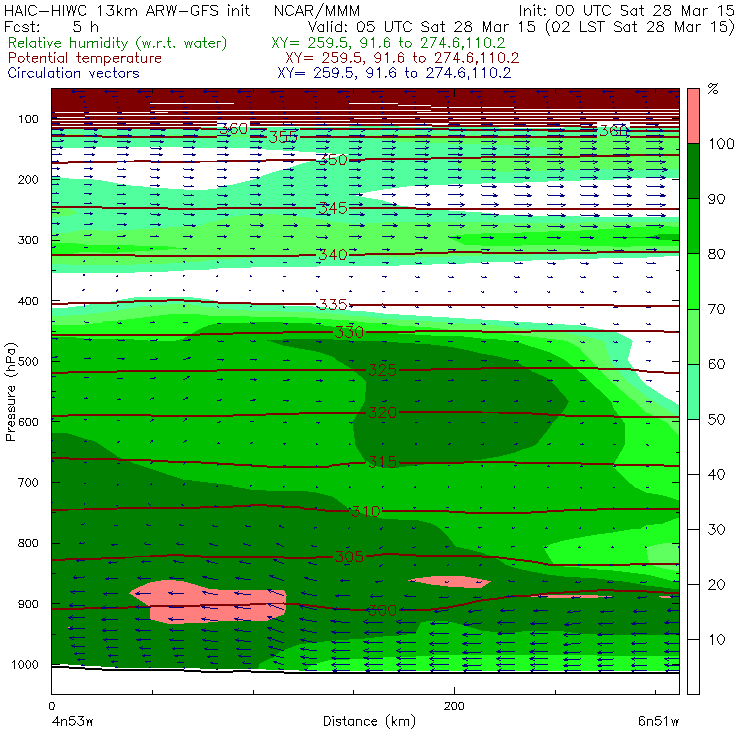Image resolution: width=740 pixels, height=740 pixels.
Task: Click the darkest green 90-100% colorbar swatch
Action: 693,171
